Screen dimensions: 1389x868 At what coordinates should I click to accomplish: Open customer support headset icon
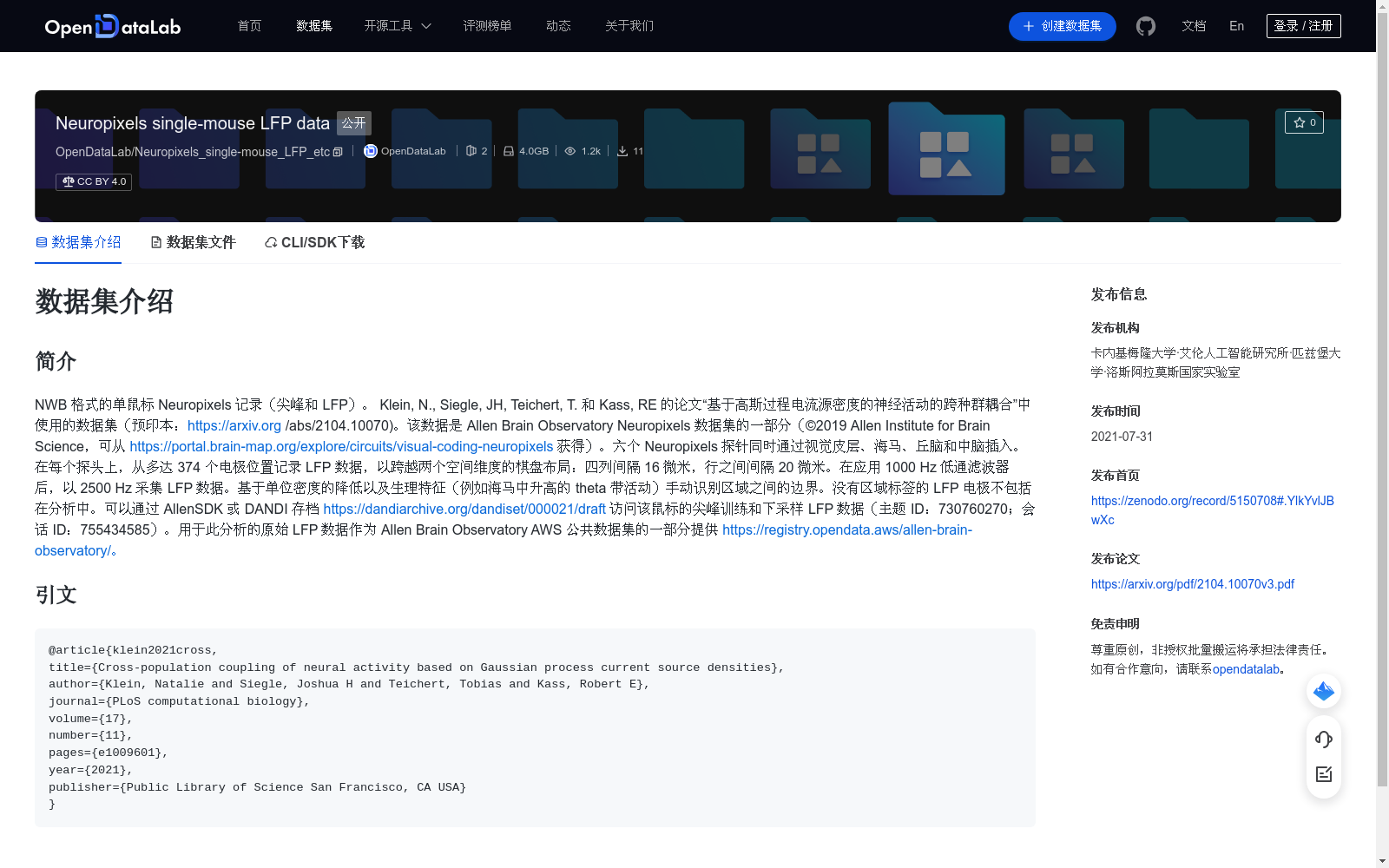(1324, 739)
